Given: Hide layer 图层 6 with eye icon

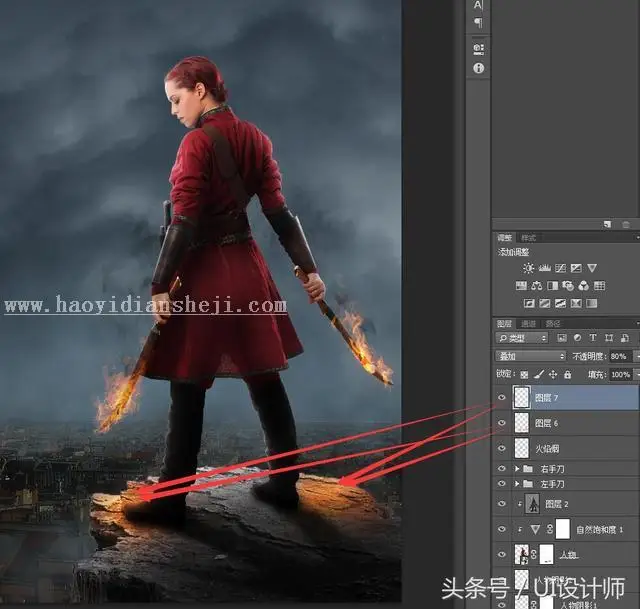Looking at the screenshot, I should point(502,423).
